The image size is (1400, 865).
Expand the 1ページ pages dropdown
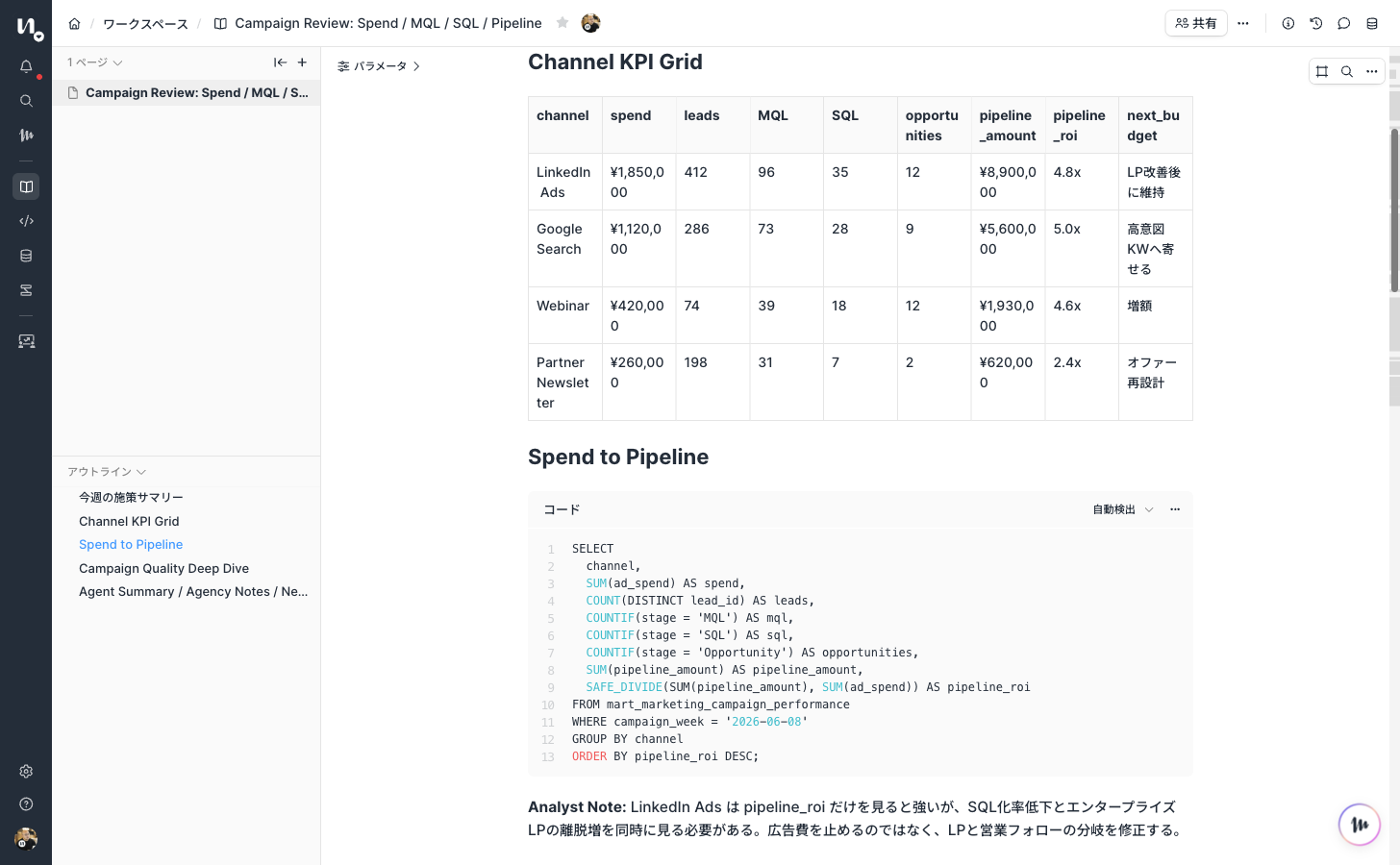94,62
